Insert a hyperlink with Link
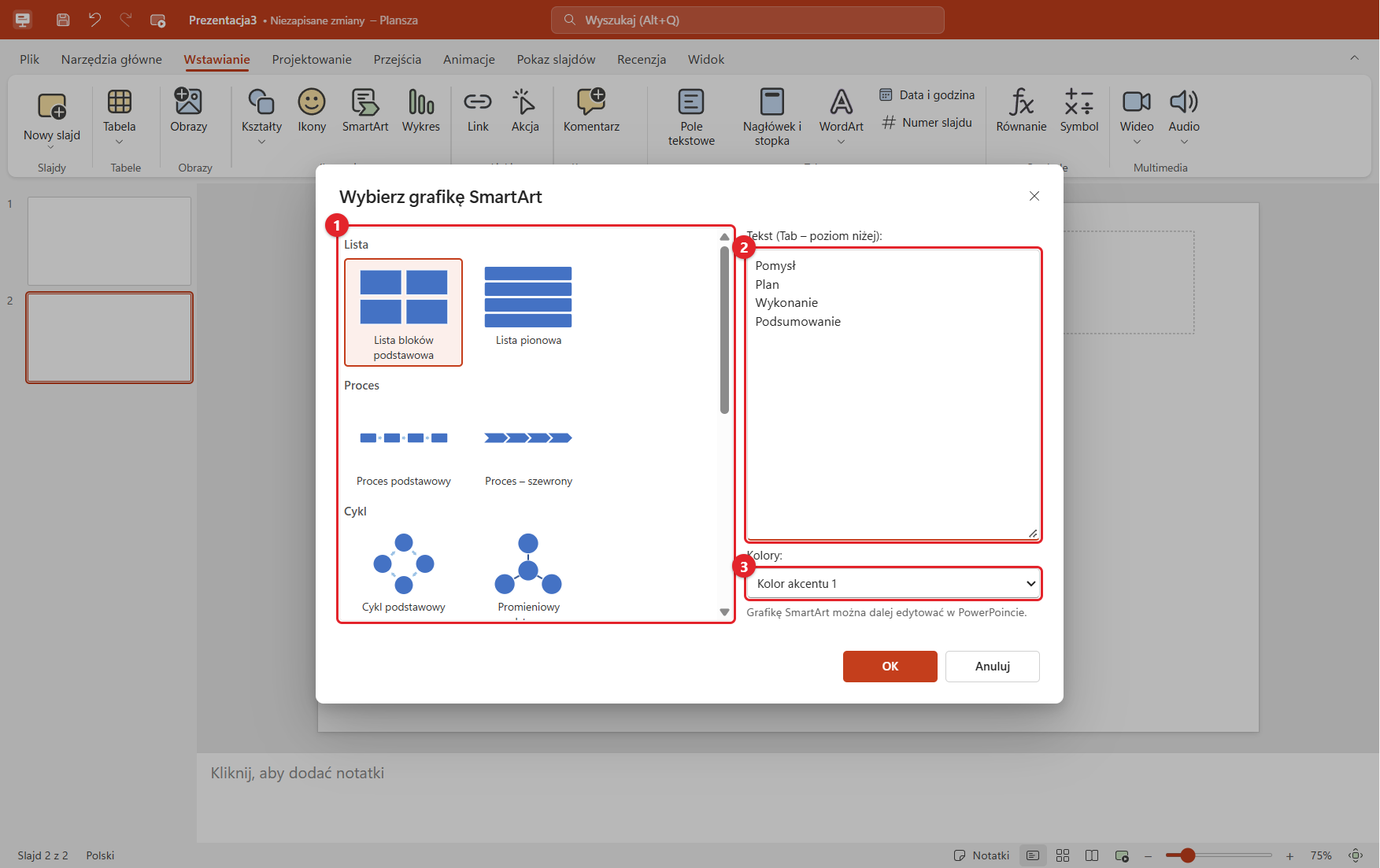The image size is (1380, 868). (478, 111)
